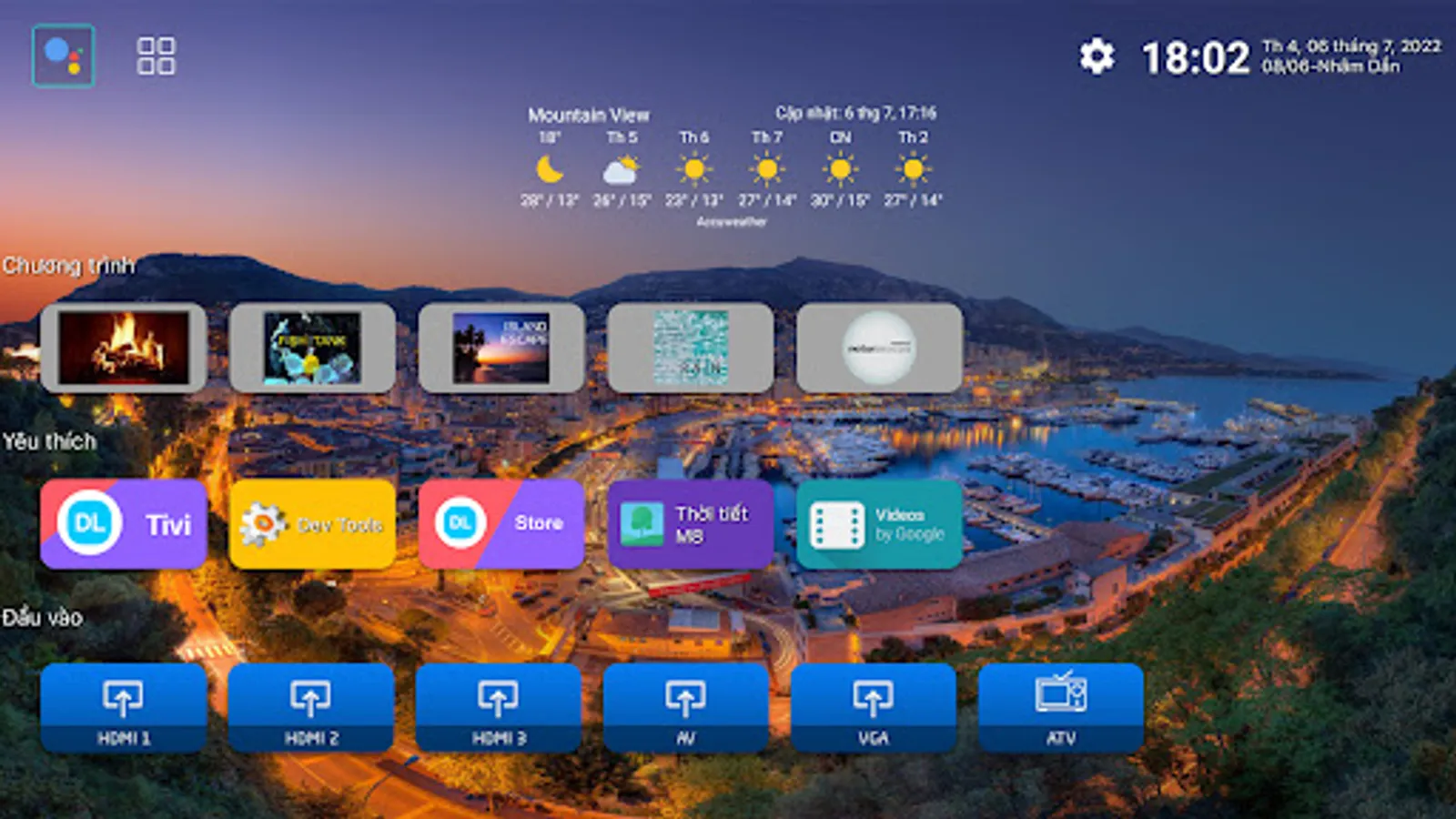
Task: Open Videos by Google
Action: click(878, 522)
